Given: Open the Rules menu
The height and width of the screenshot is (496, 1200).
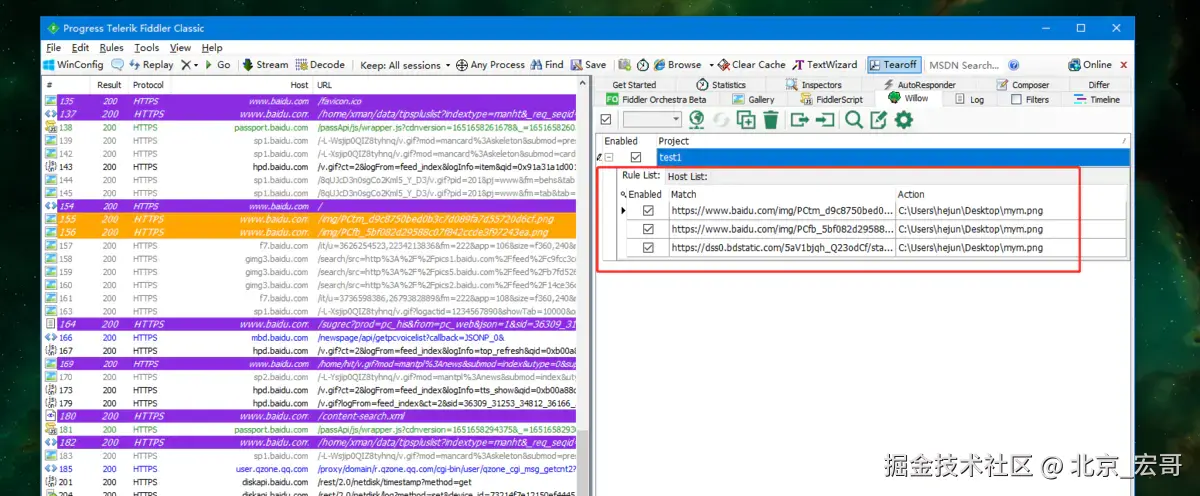Looking at the screenshot, I should click(x=112, y=47).
